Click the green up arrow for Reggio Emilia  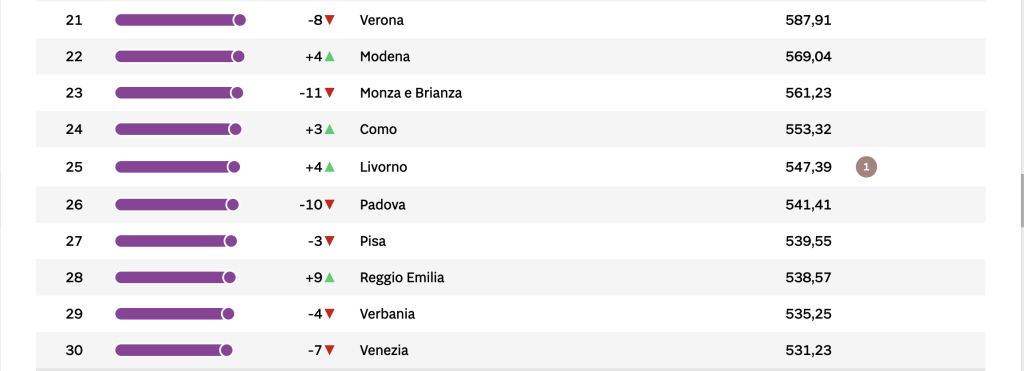(330, 278)
